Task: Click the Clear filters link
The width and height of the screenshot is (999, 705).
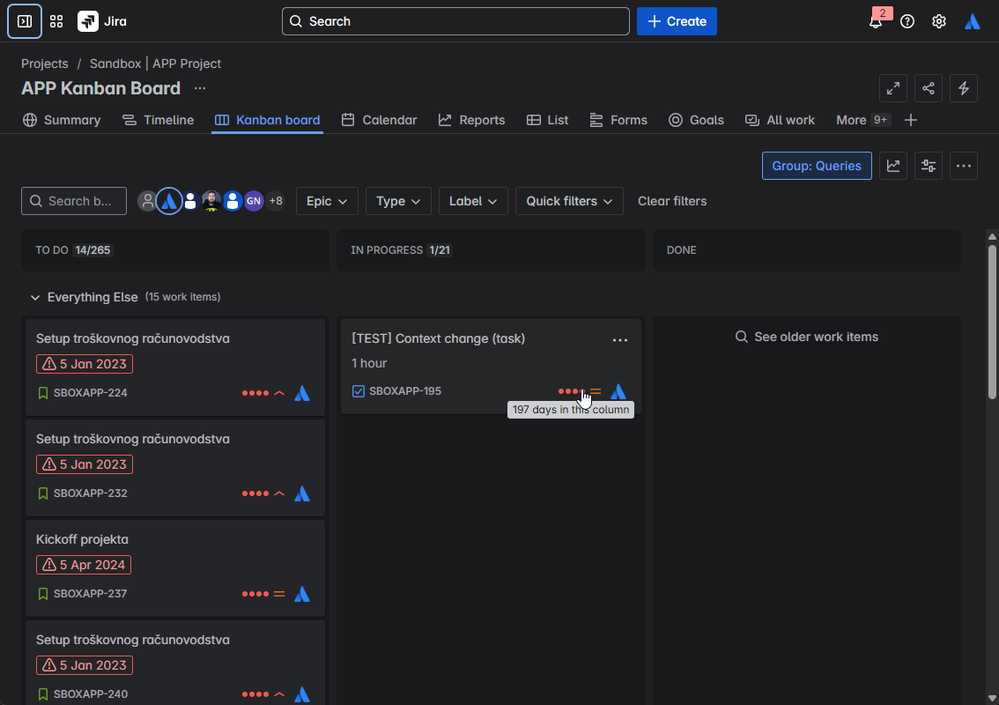Action: 672,201
